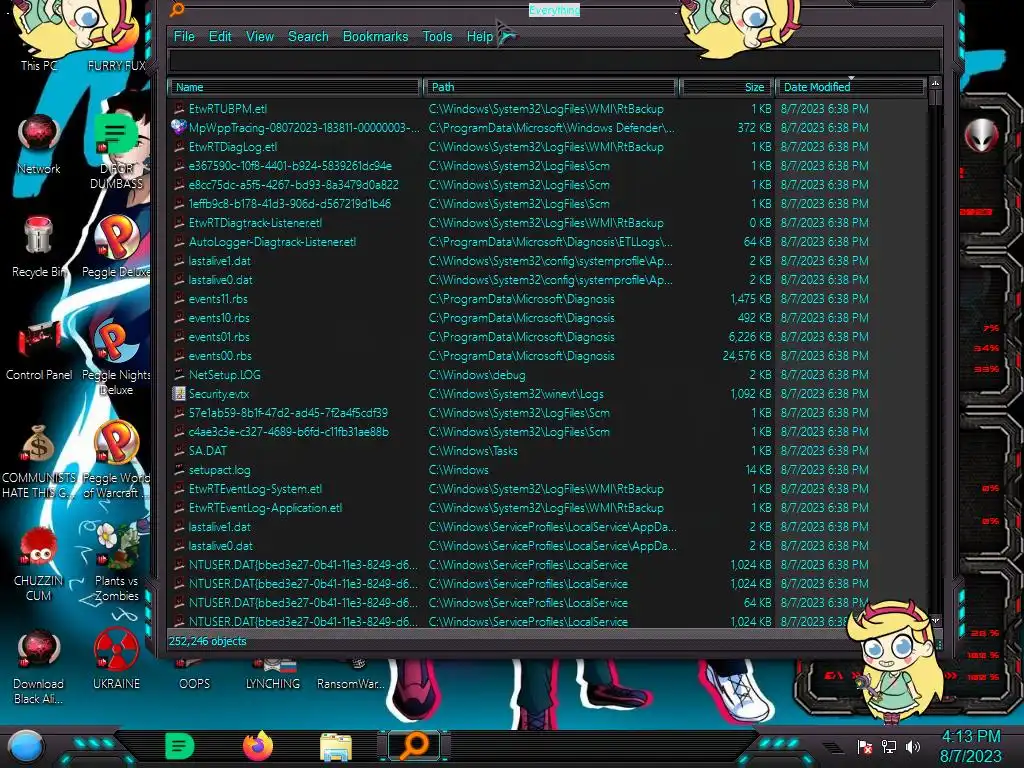Select EtwRTDiagtrack-Listener.etl file
Screen dimensions: 1024x768
[255, 223]
